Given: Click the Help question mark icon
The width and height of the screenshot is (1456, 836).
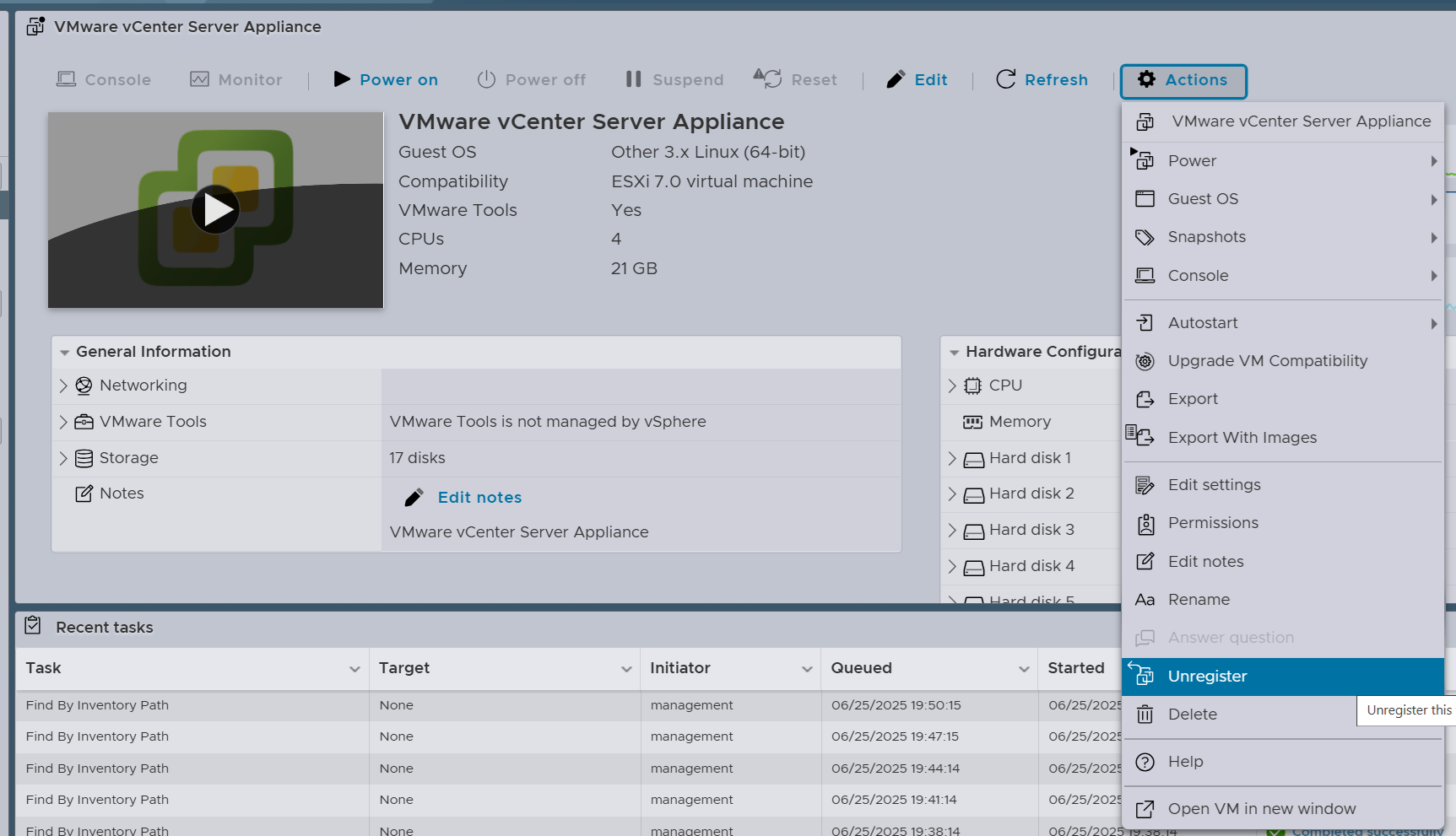Looking at the screenshot, I should [x=1145, y=762].
